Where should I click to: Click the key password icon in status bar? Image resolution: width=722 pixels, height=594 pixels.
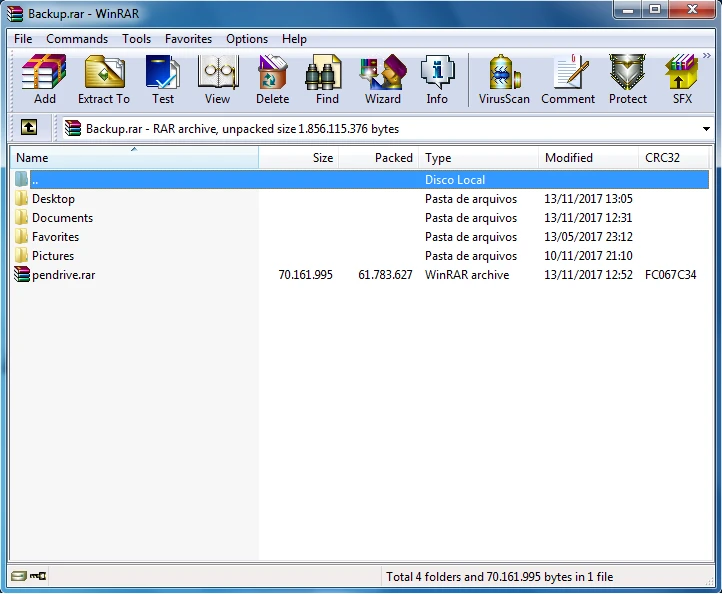pos(37,576)
